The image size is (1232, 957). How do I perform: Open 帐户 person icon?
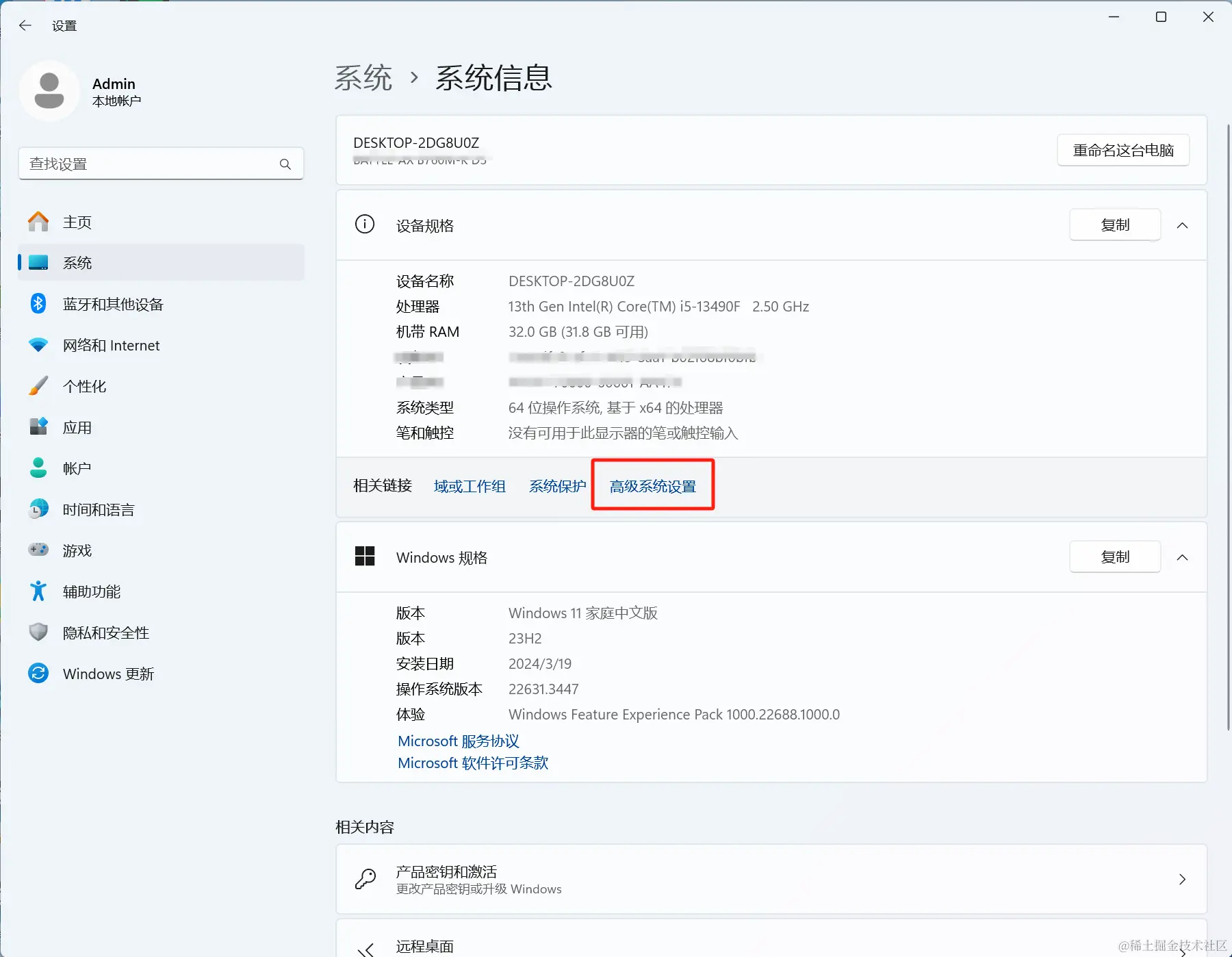(x=38, y=468)
